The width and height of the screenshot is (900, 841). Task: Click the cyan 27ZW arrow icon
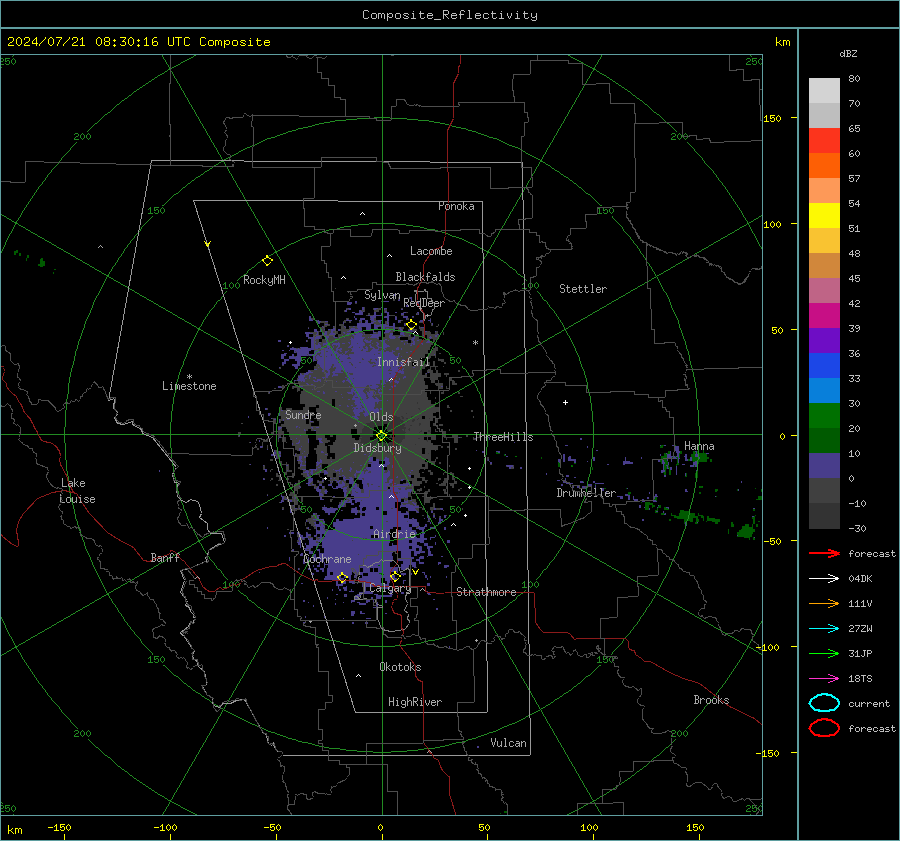pos(824,629)
